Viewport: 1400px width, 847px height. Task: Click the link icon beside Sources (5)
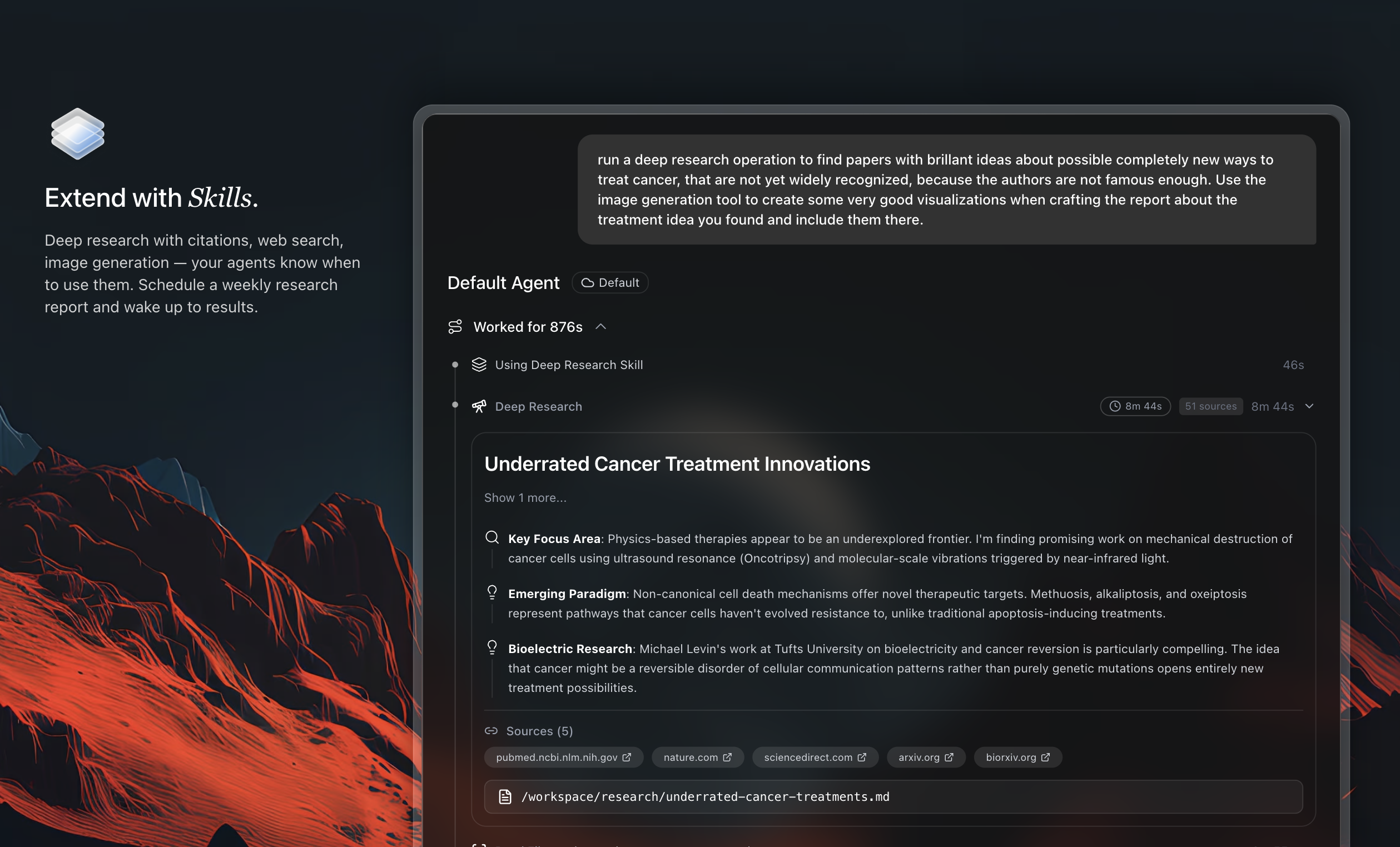tap(492, 731)
